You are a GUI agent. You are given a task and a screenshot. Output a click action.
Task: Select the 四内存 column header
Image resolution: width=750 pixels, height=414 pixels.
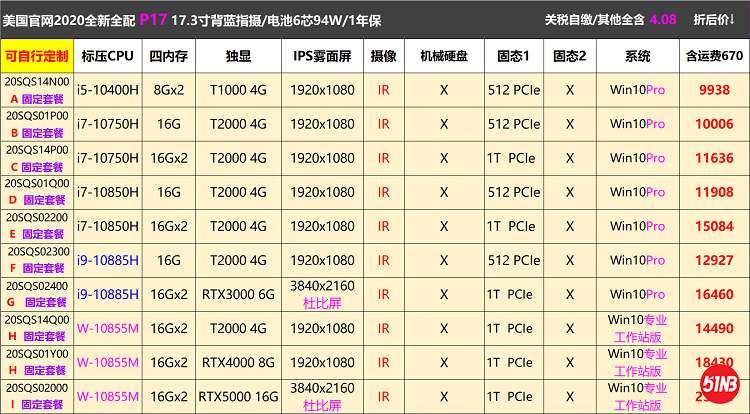coord(166,55)
